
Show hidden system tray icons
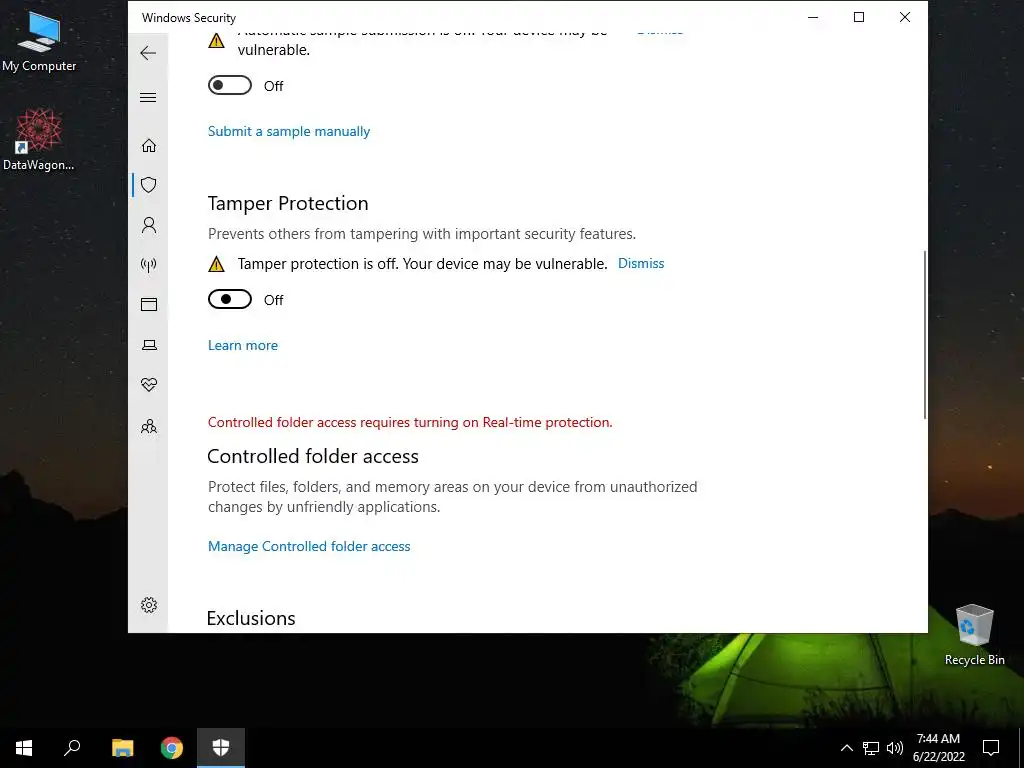pos(846,748)
